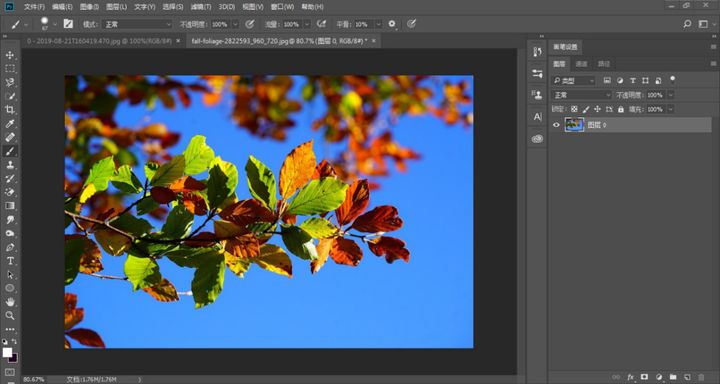Open the brush blend mode 正常 dropdown

pos(138,24)
